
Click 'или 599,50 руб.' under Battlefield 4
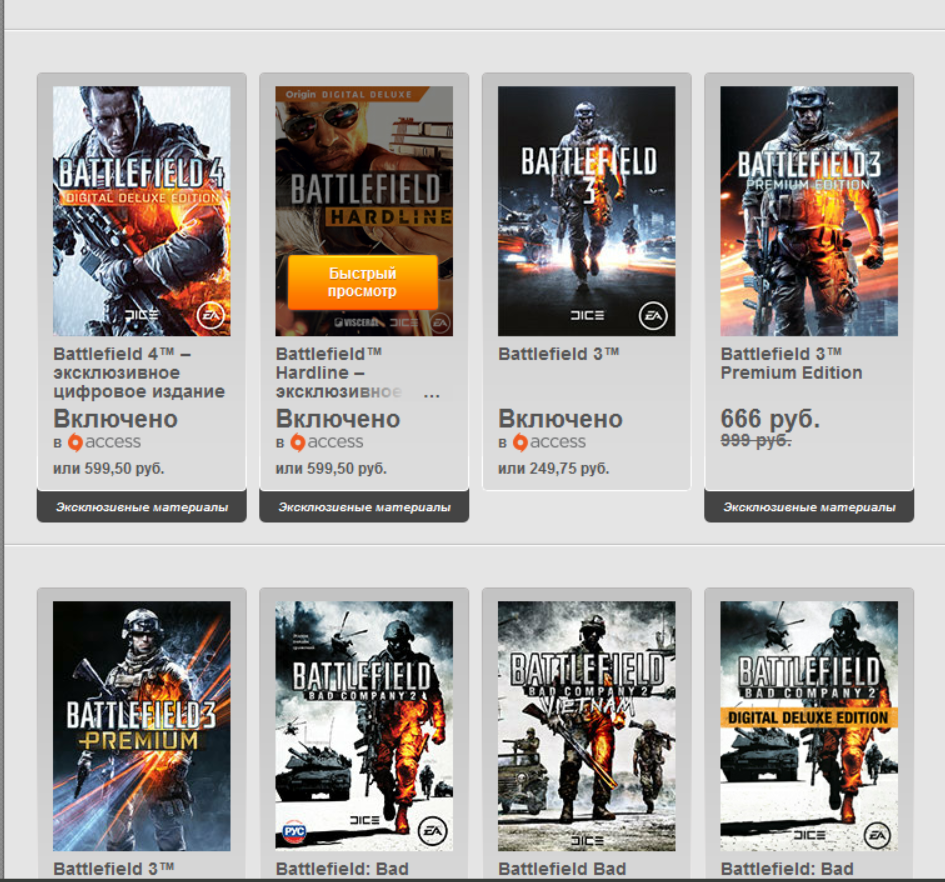108,468
